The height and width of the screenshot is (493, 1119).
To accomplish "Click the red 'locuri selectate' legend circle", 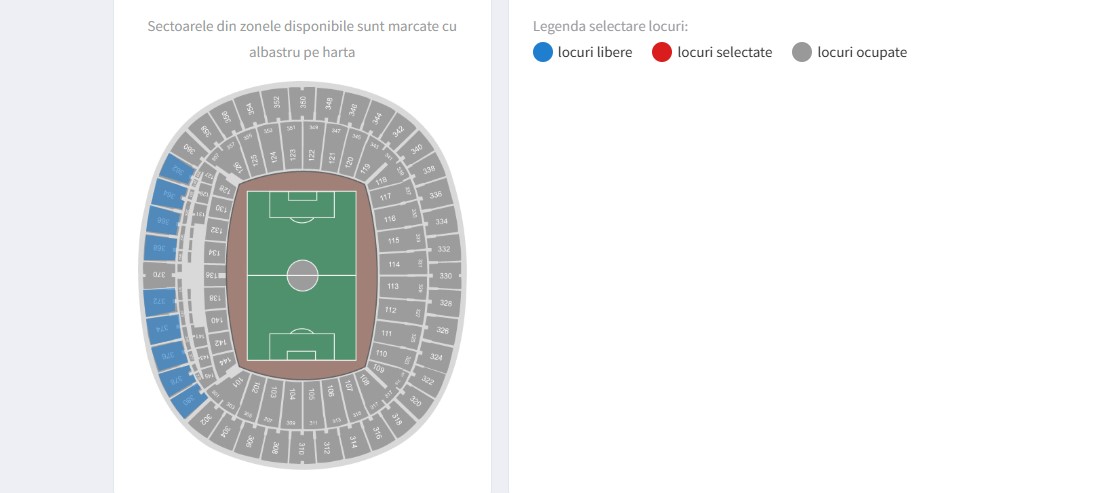I will [661, 52].
